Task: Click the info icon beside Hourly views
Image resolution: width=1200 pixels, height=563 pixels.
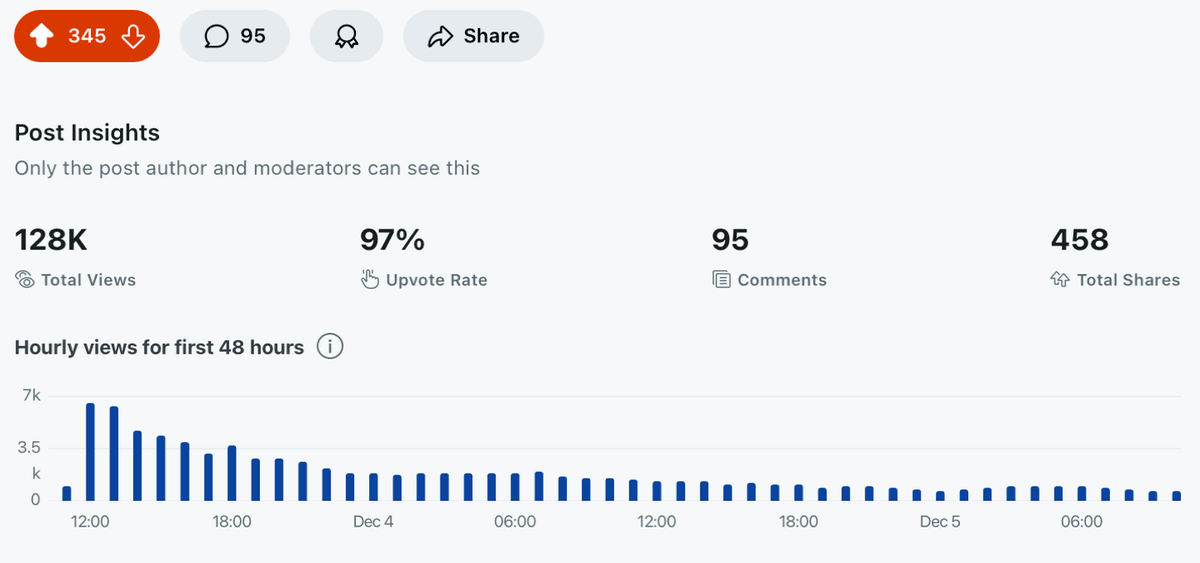Action: 330,347
